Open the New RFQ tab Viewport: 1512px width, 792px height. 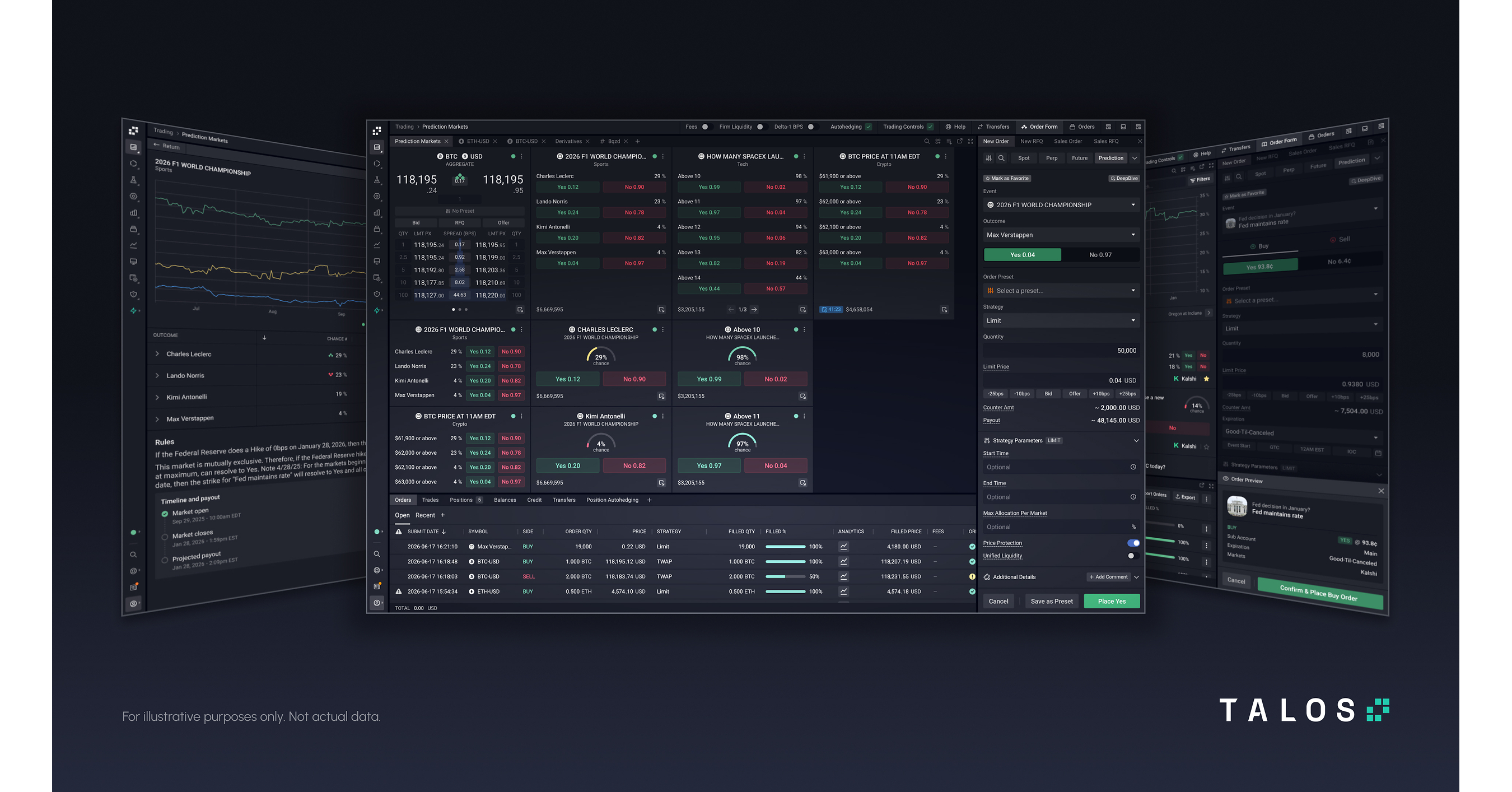click(1032, 142)
